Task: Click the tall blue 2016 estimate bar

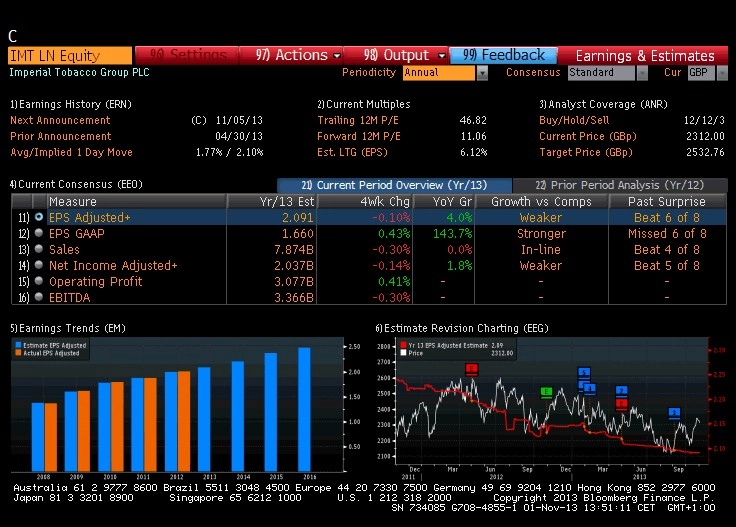Action: (304, 409)
